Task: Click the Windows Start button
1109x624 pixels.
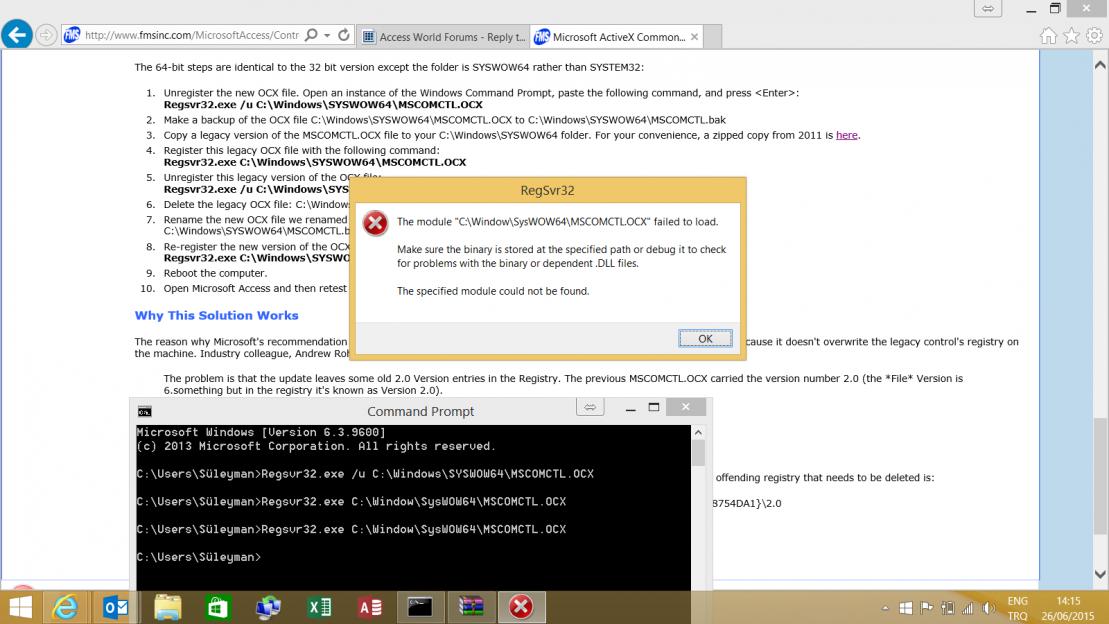Action: coord(21,607)
